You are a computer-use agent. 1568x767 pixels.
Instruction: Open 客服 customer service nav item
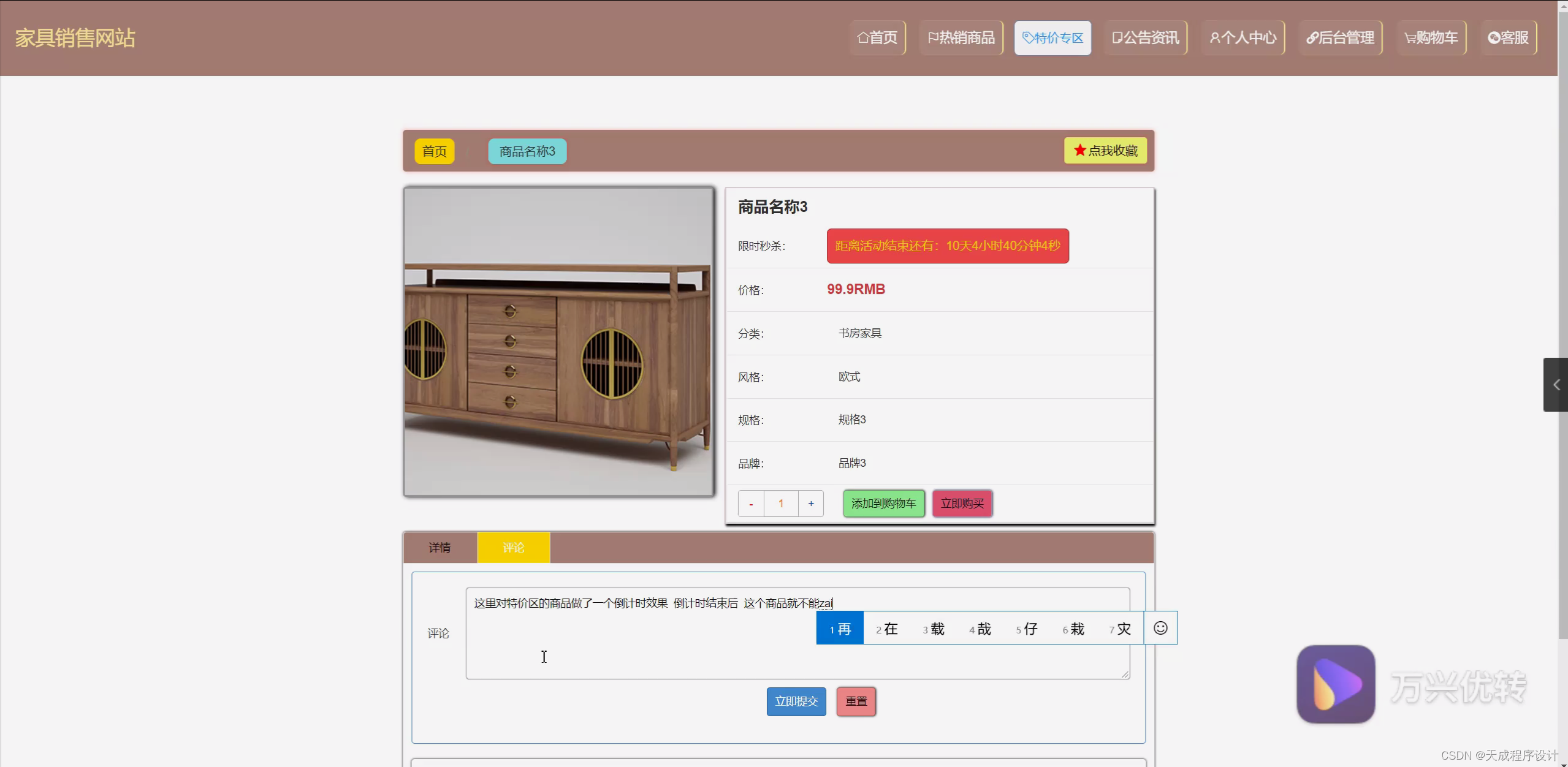1508,38
